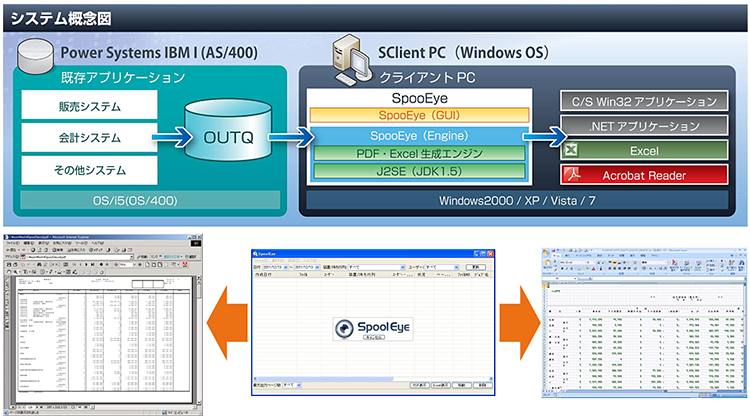Click the 販売システム box
Viewport: 750px width, 420px height.
(89, 106)
